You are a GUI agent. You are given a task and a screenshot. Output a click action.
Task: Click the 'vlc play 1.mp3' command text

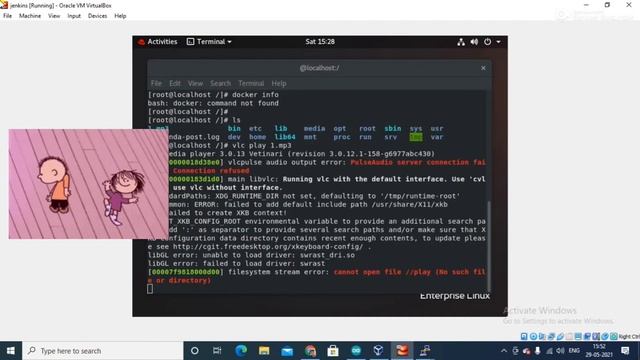coord(262,145)
